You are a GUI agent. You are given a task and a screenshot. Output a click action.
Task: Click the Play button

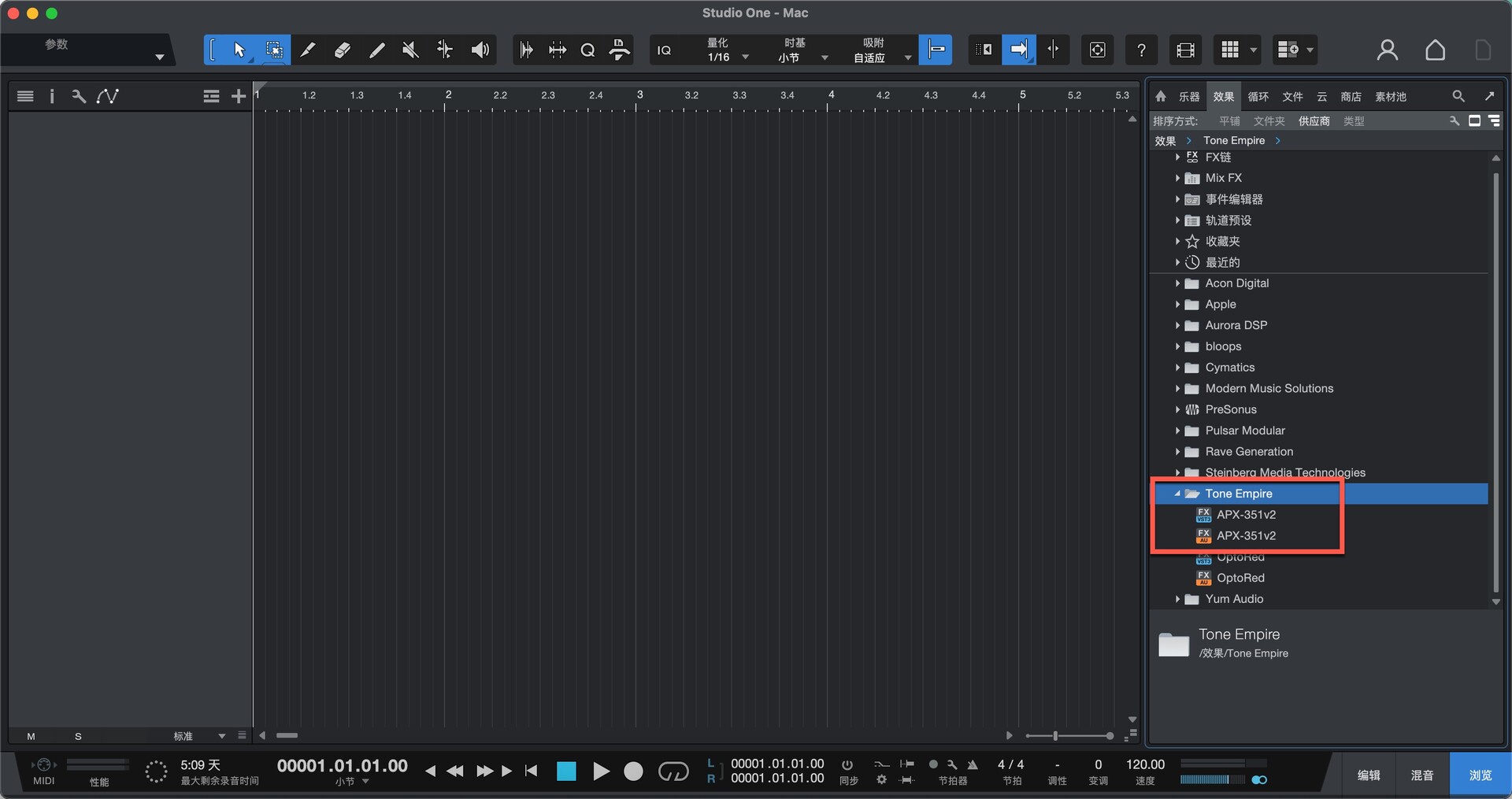[601, 771]
